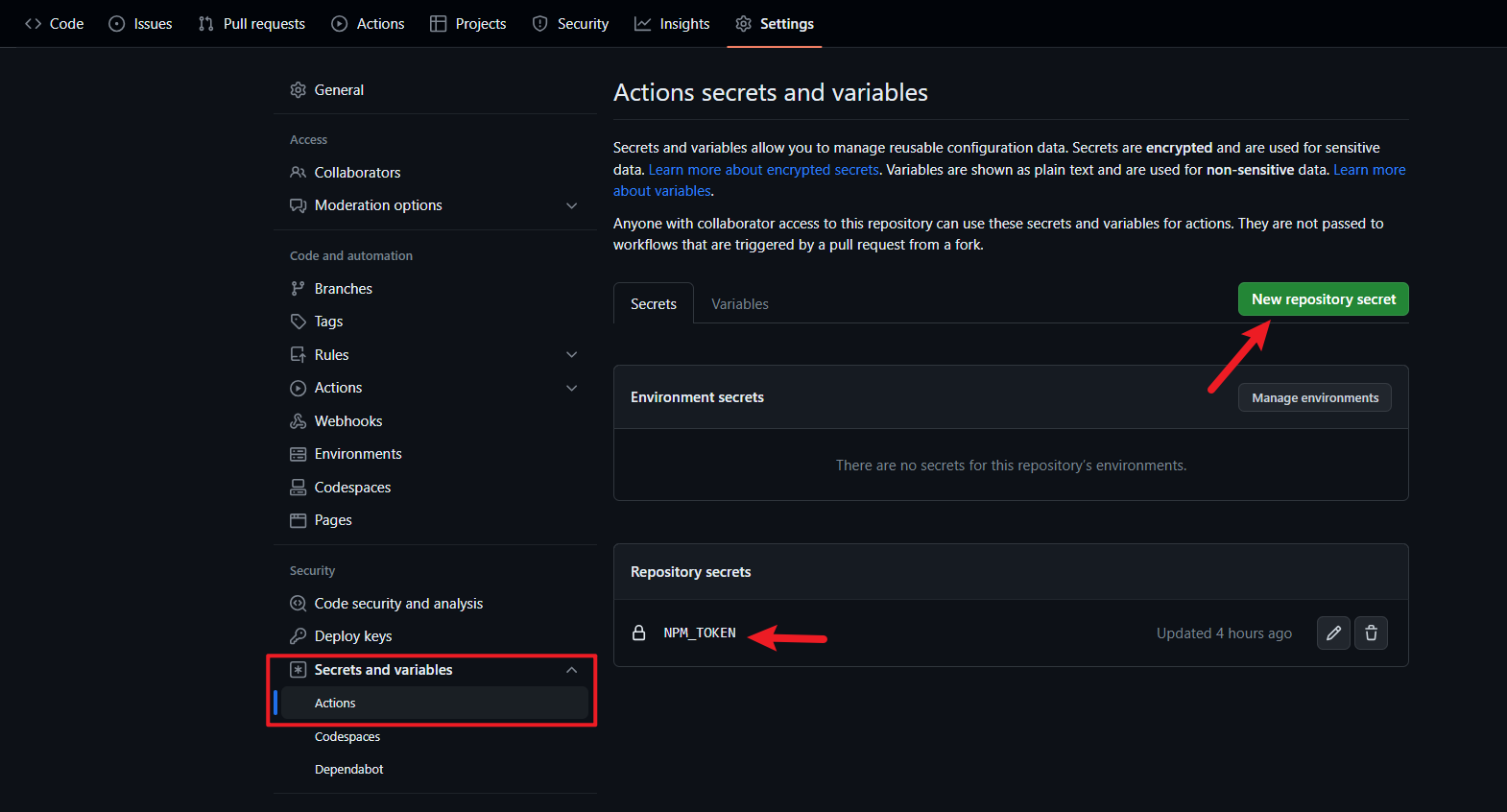Expand the Moderation options chevron
1507x812 pixels.
(x=572, y=205)
